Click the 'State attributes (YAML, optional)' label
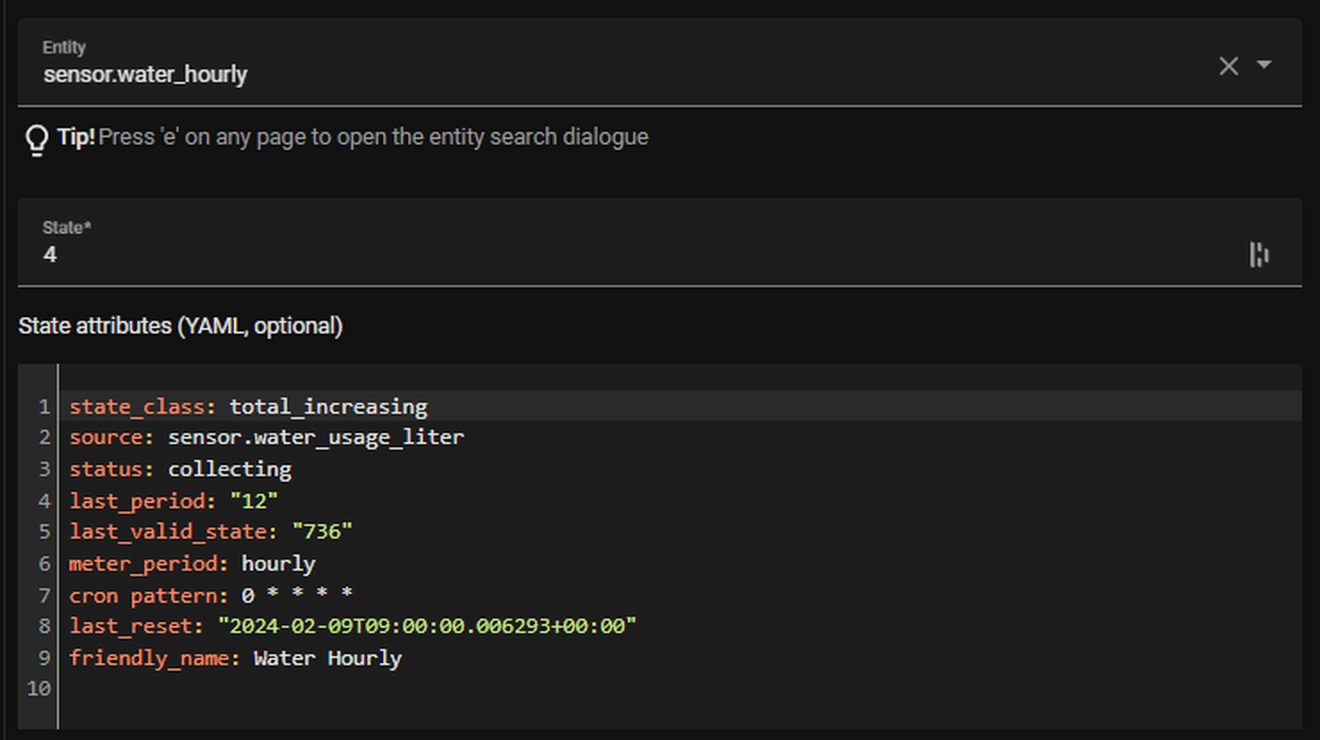1320x740 pixels. tap(181, 326)
